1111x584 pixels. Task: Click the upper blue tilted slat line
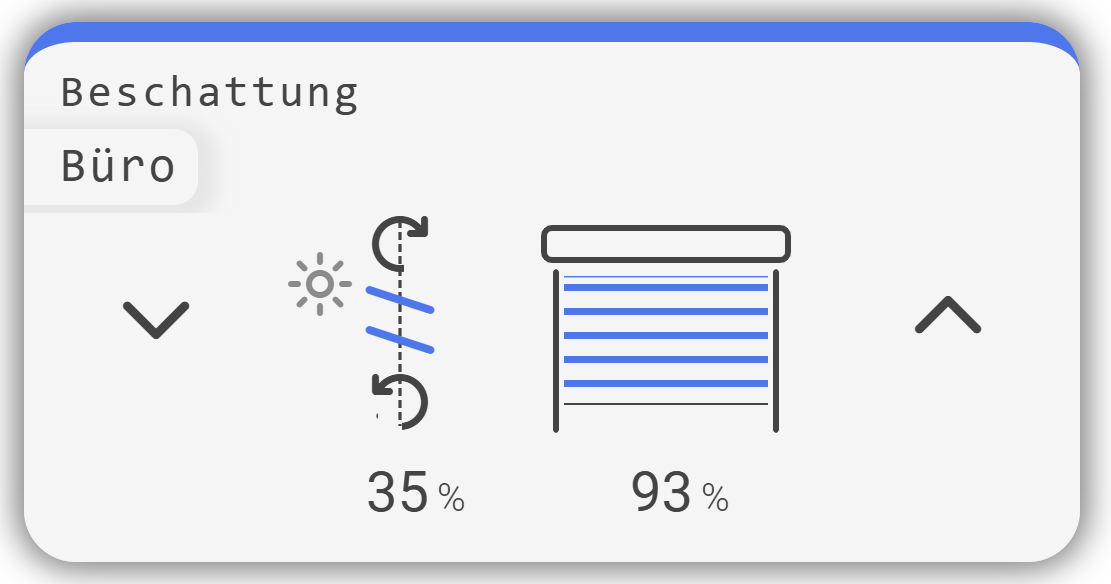[400, 300]
